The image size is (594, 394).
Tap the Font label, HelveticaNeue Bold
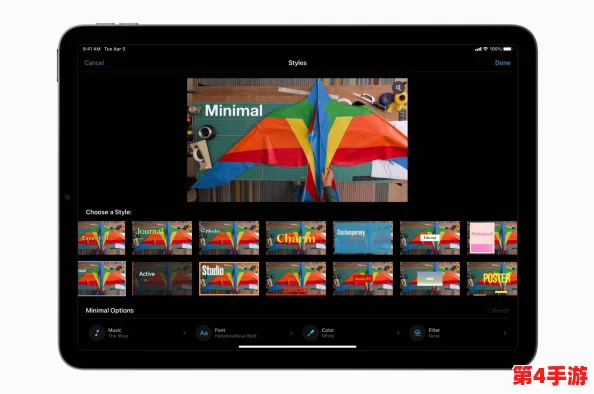point(236,333)
